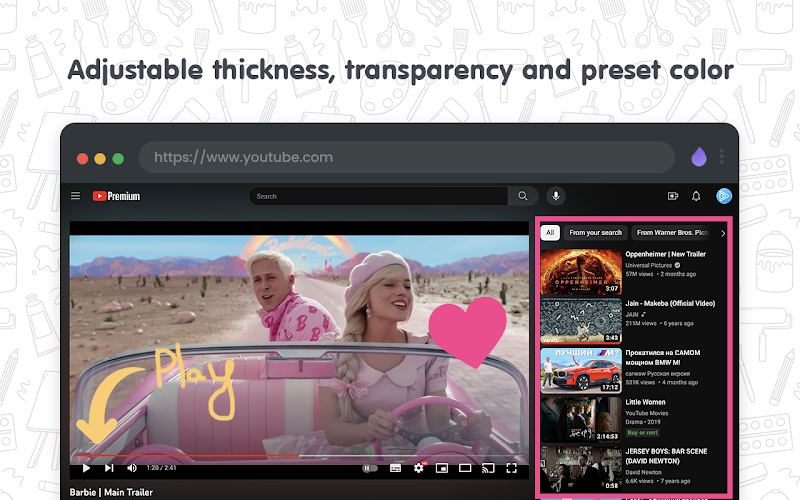This screenshot has width=800, height=500.
Task: Start voice search with microphone icon
Action: [x=556, y=196]
